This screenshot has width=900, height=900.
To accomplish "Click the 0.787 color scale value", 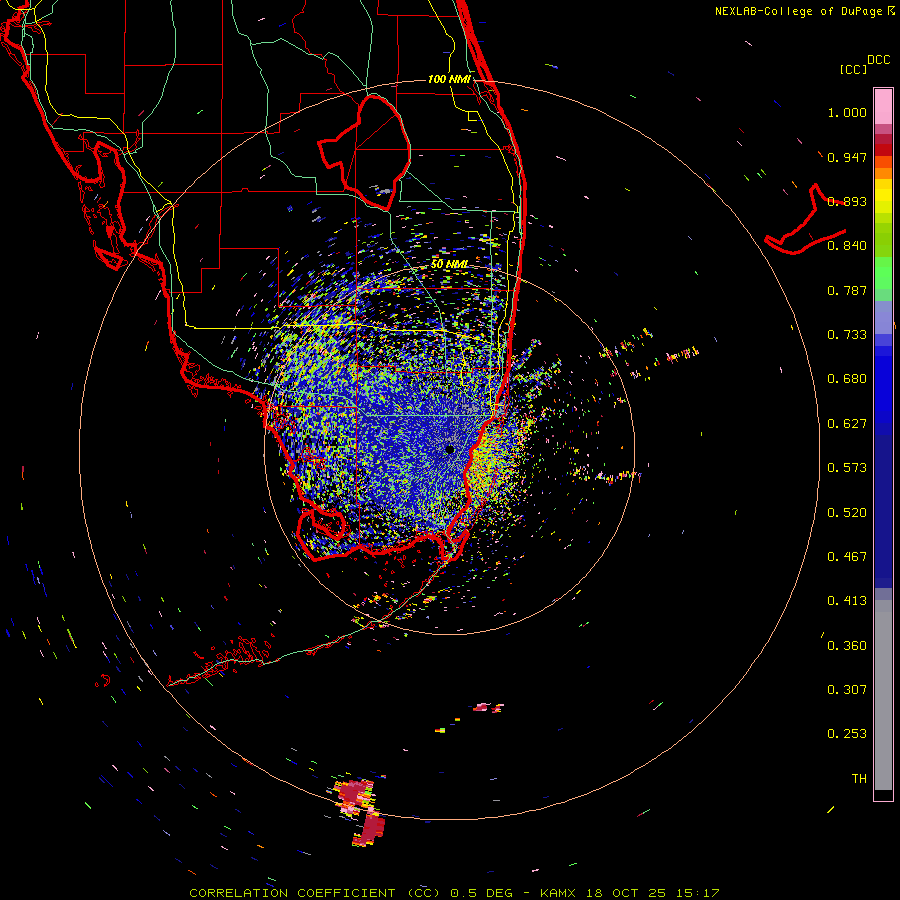I will pyautogui.click(x=847, y=290).
